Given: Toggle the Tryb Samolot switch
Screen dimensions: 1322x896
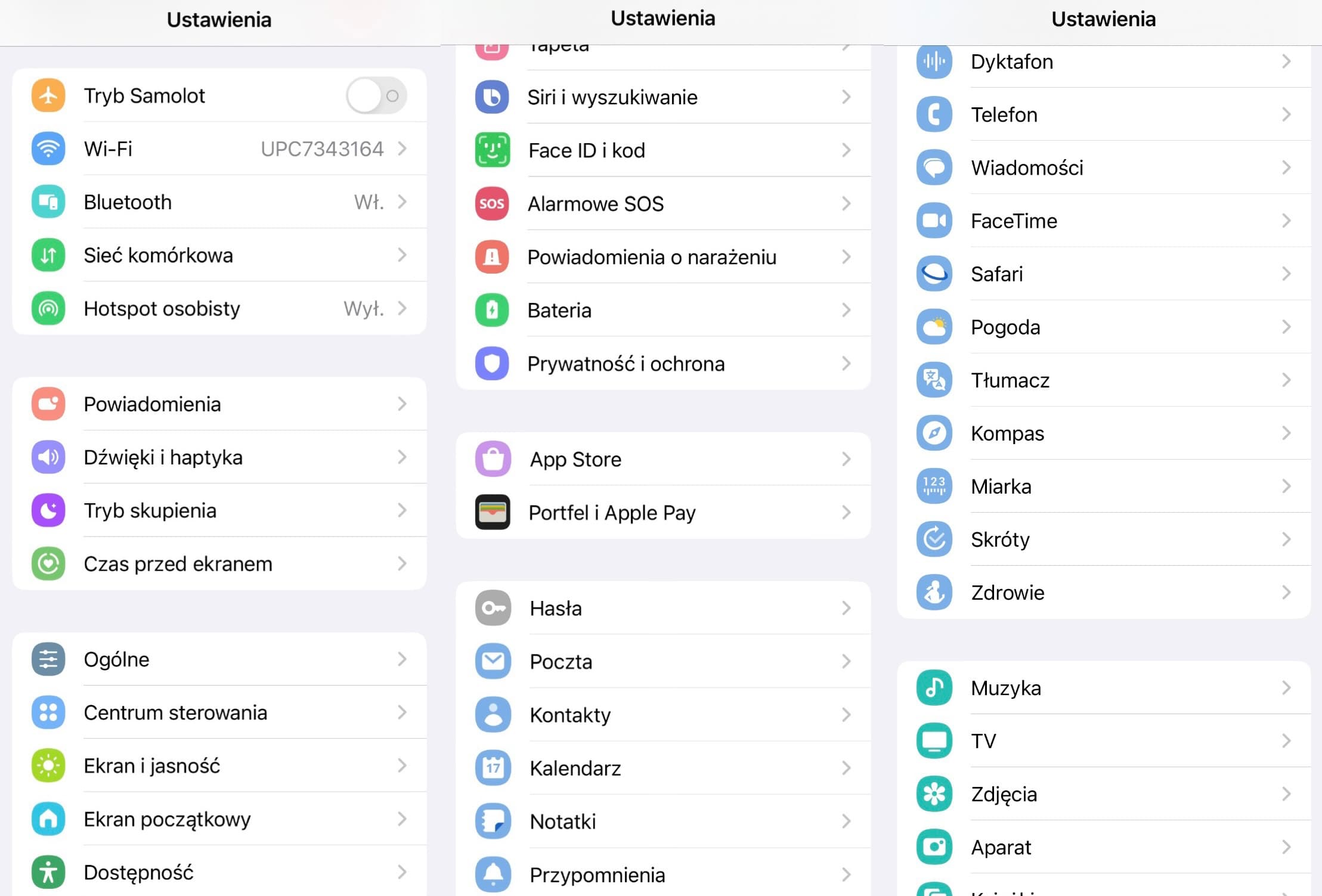Looking at the screenshot, I should tap(376, 95).
